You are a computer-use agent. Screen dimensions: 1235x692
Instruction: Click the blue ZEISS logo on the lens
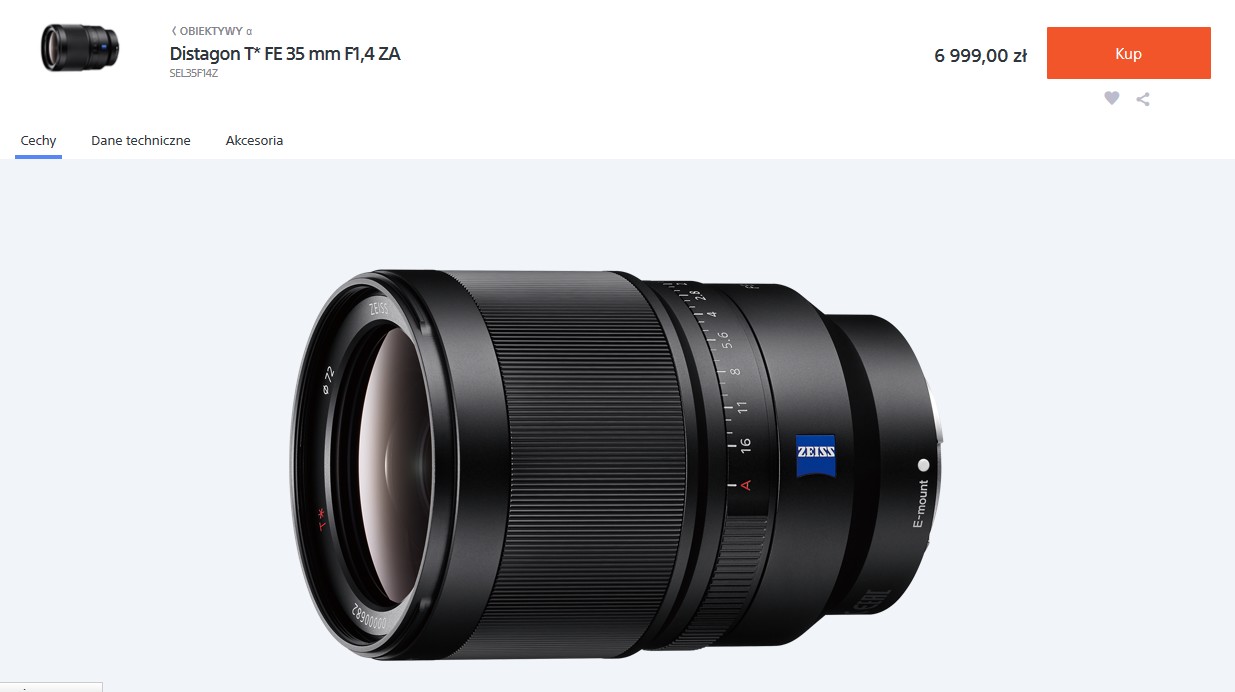[817, 454]
